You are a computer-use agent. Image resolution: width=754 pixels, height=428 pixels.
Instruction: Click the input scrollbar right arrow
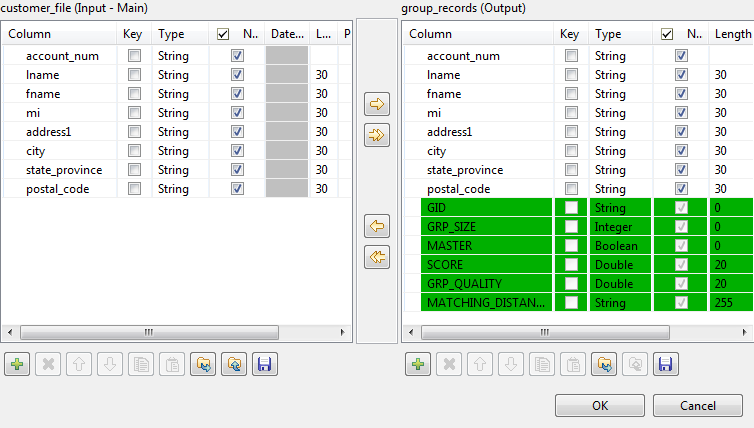[342, 332]
